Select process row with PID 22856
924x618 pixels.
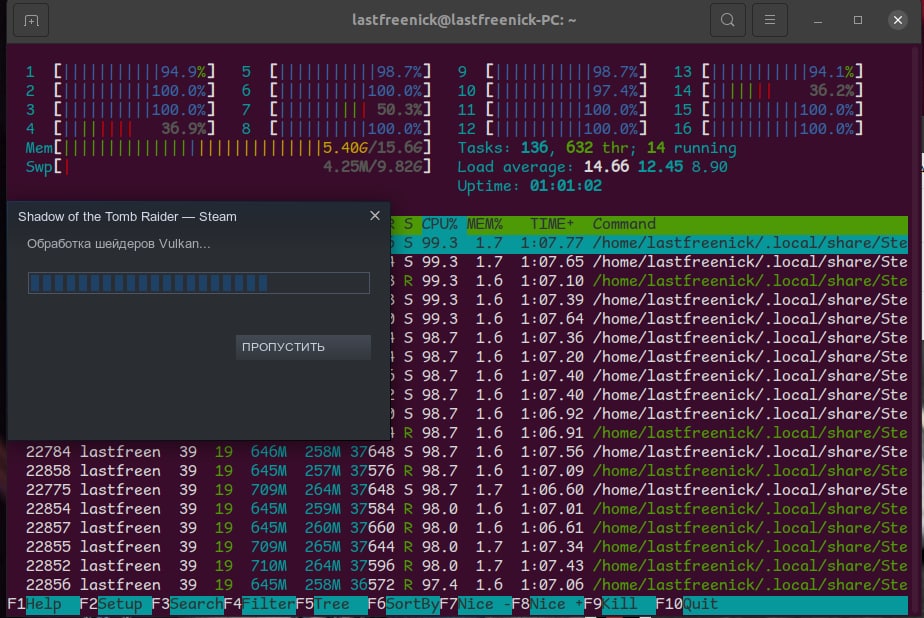[466, 585]
